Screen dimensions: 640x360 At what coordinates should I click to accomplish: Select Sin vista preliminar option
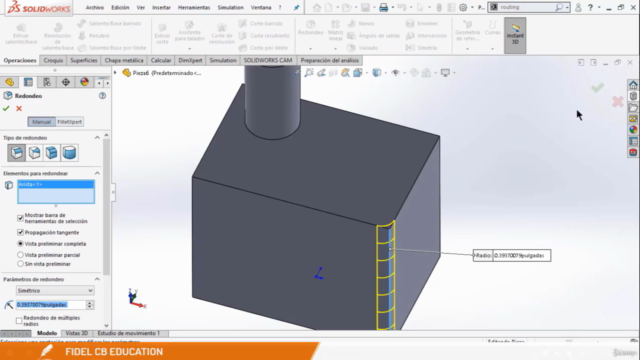tap(20, 264)
